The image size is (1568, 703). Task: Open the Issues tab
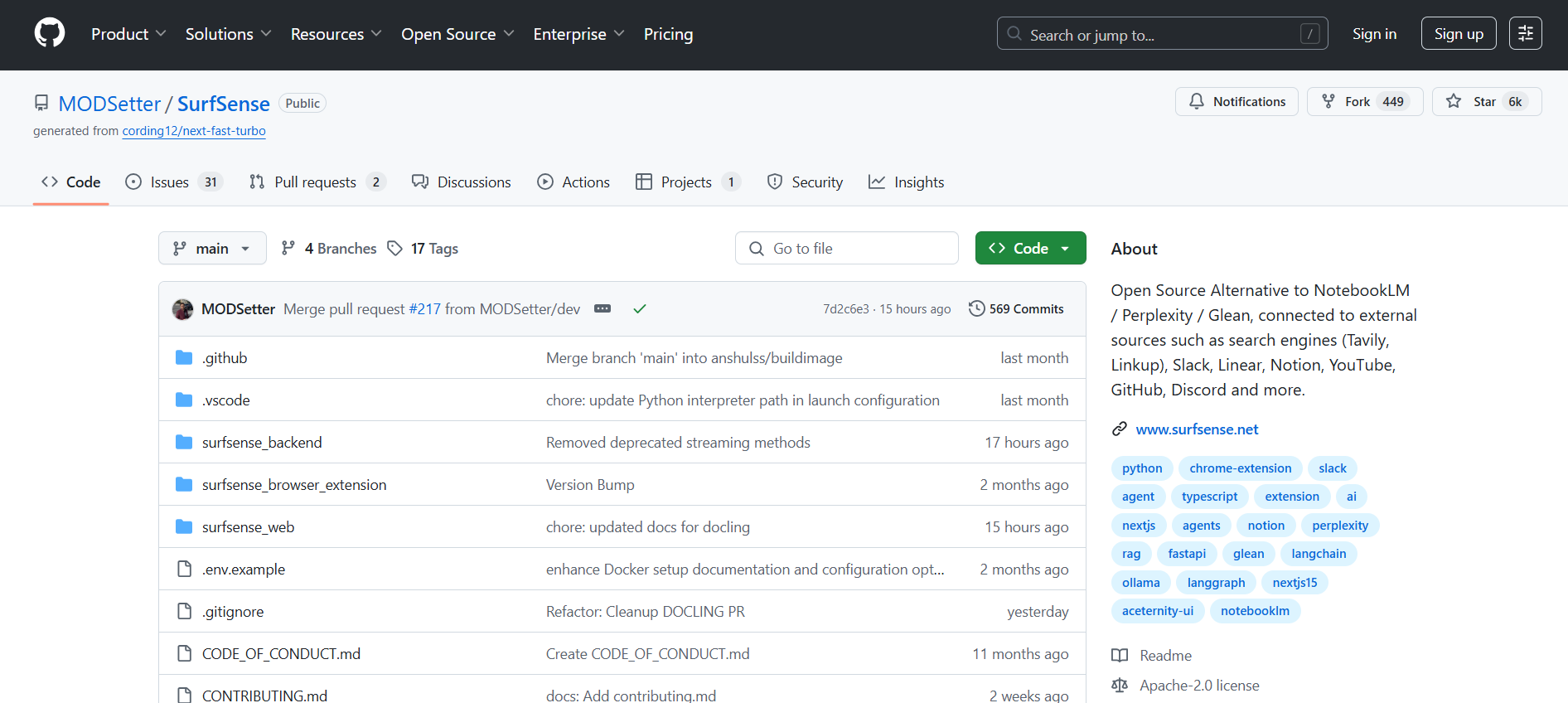pyautogui.click(x=174, y=182)
